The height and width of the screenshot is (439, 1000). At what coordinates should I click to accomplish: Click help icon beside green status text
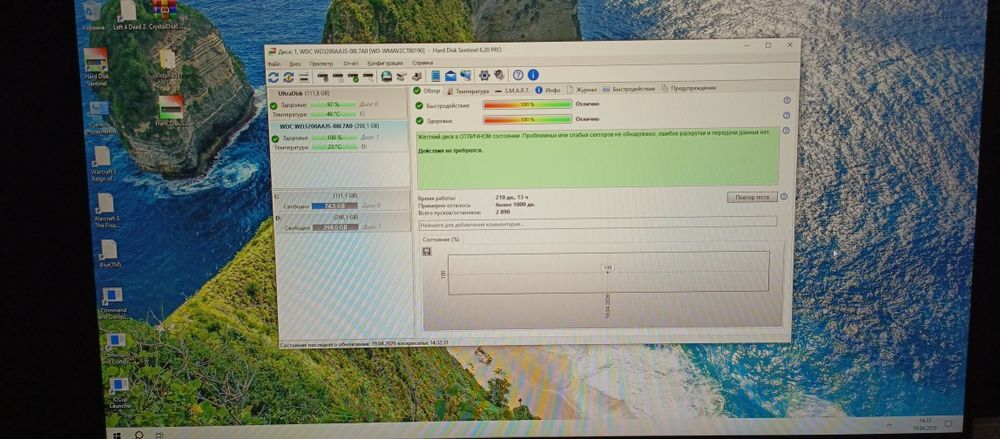click(x=786, y=130)
